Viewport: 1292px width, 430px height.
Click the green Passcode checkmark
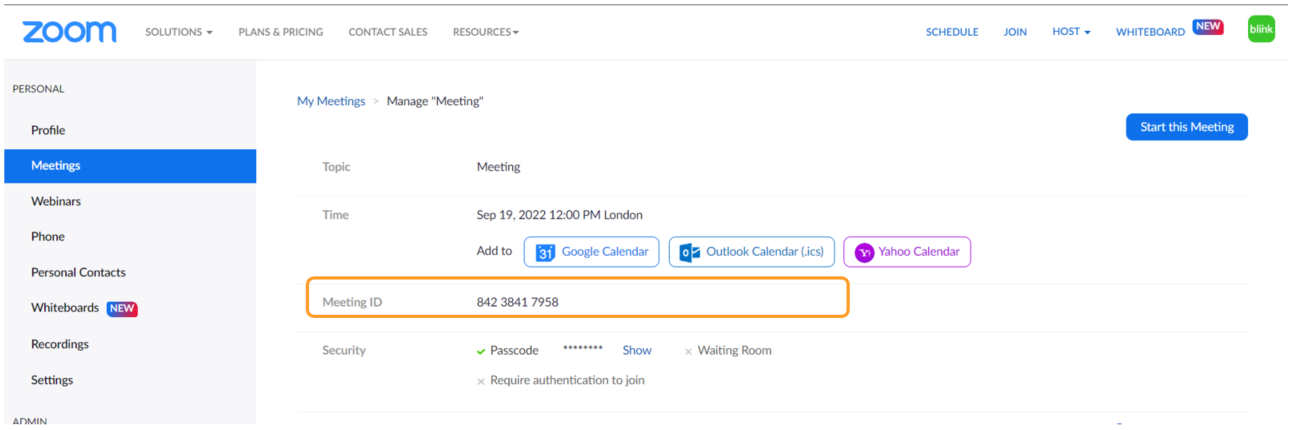click(482, 351)
